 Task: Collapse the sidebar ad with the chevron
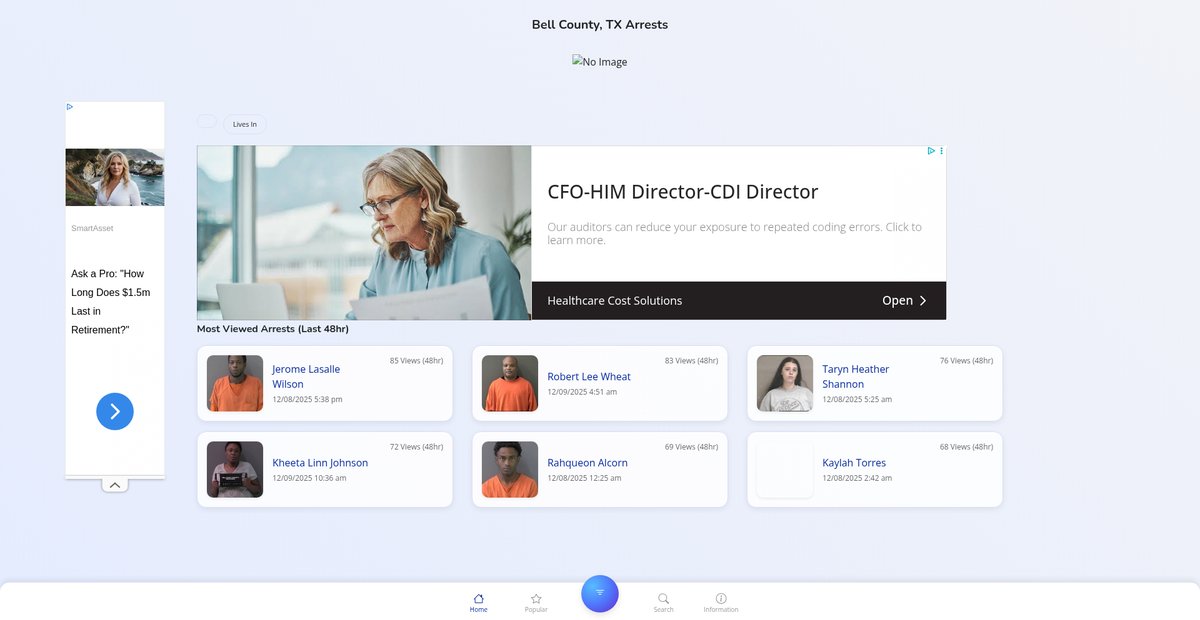(115, 485)
